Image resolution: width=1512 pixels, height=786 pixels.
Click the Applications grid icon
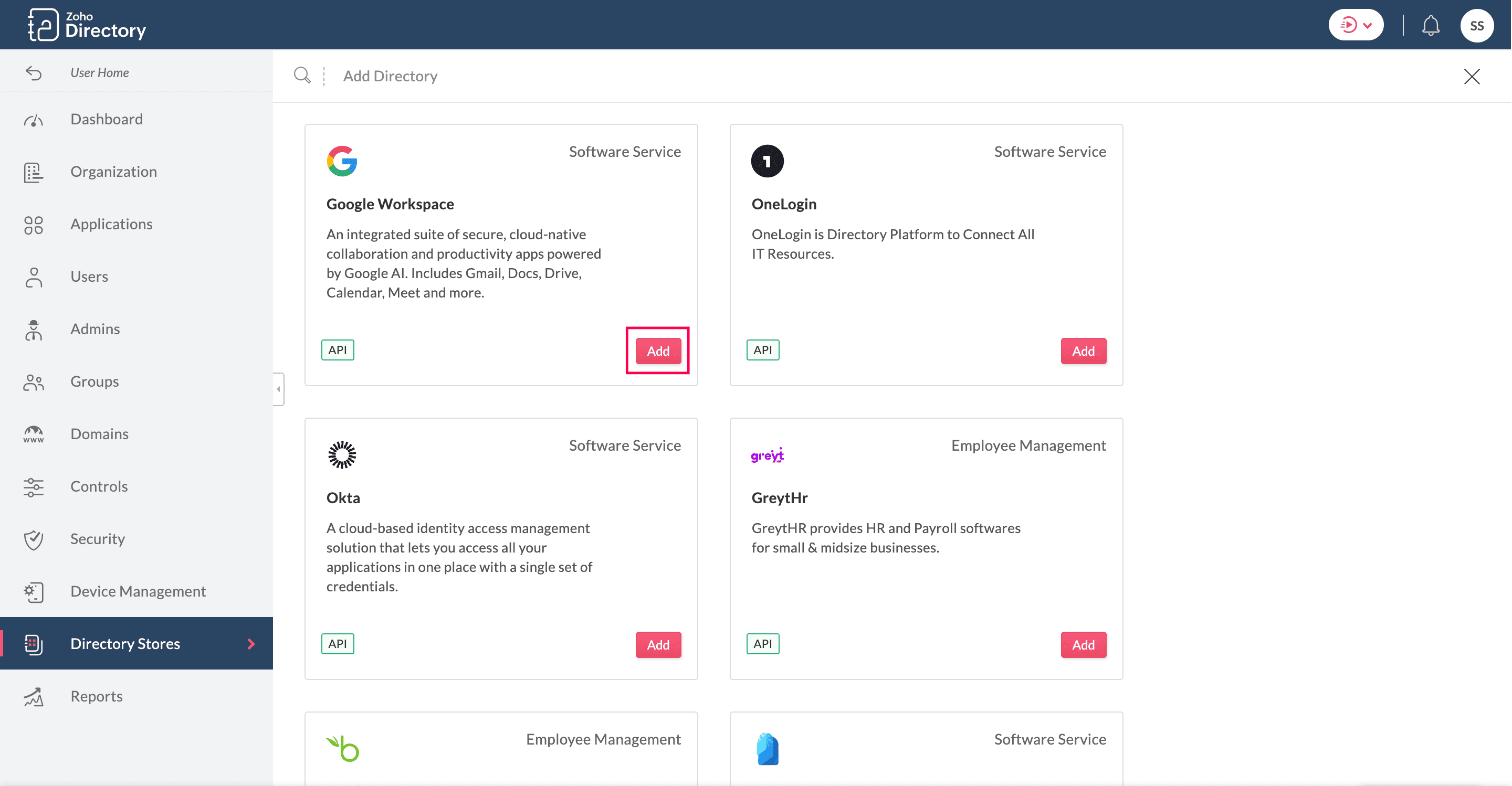tap(34, 225)
